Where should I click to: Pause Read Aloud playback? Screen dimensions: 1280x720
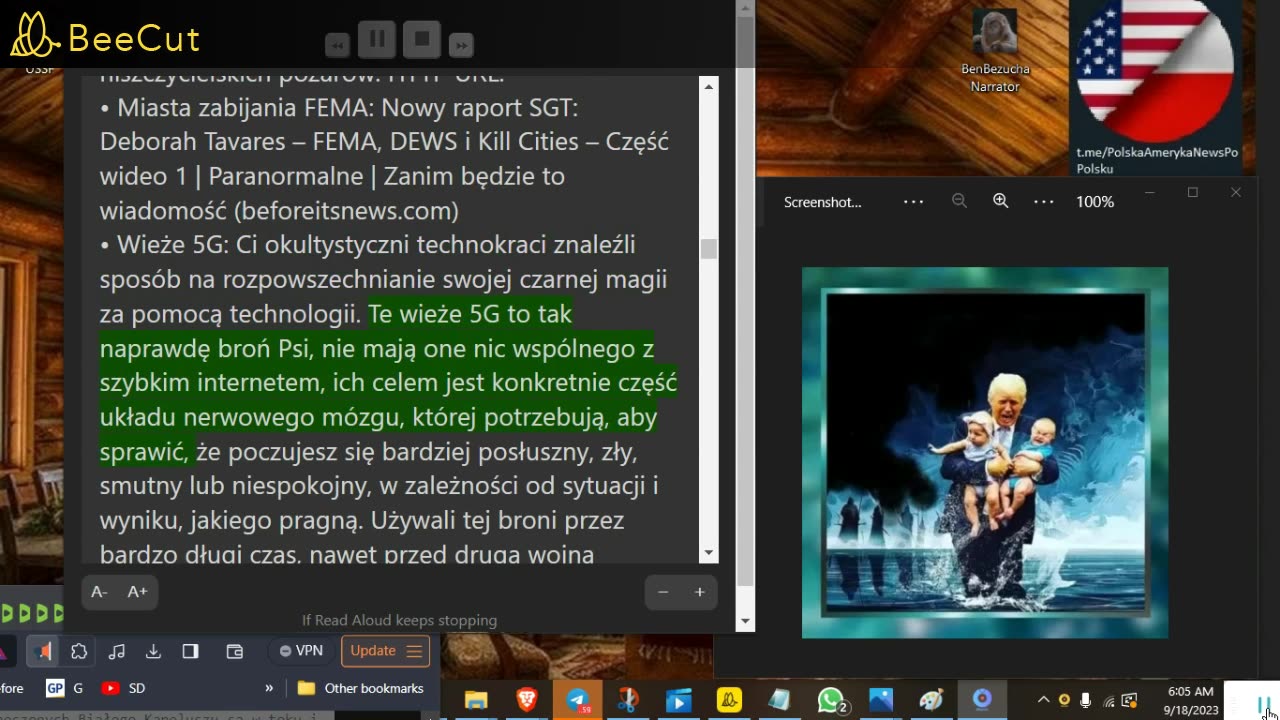click(377, 39)
